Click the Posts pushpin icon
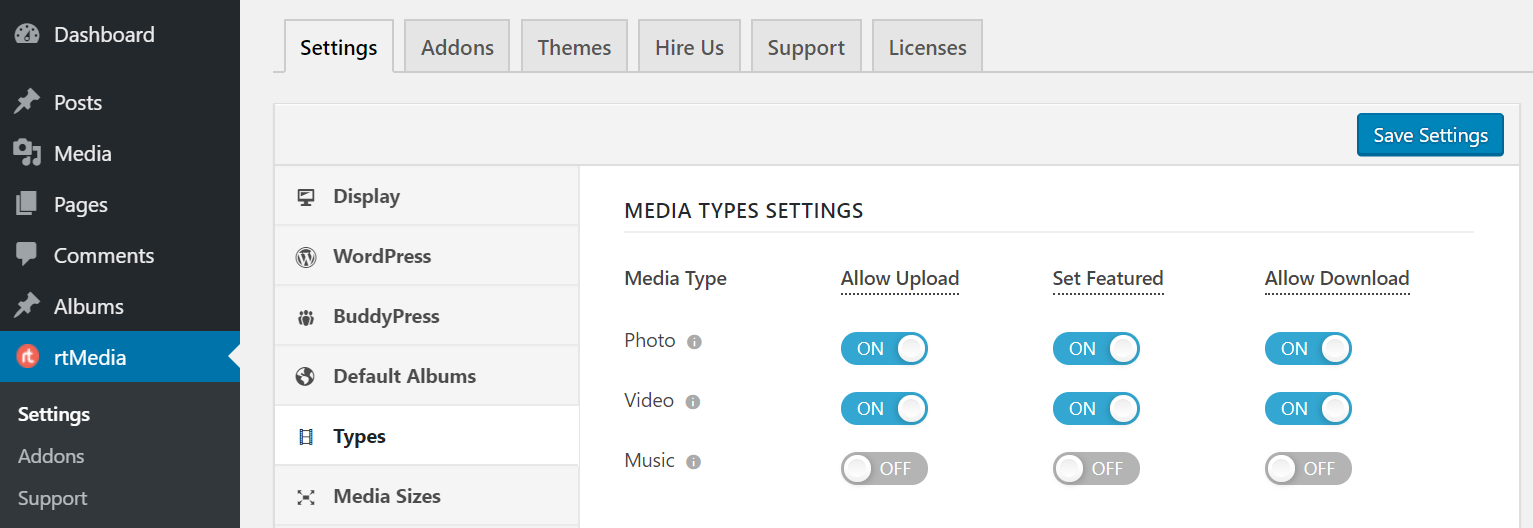Image resolution: width=1533 pixels, height=528 pixels. 27,102
